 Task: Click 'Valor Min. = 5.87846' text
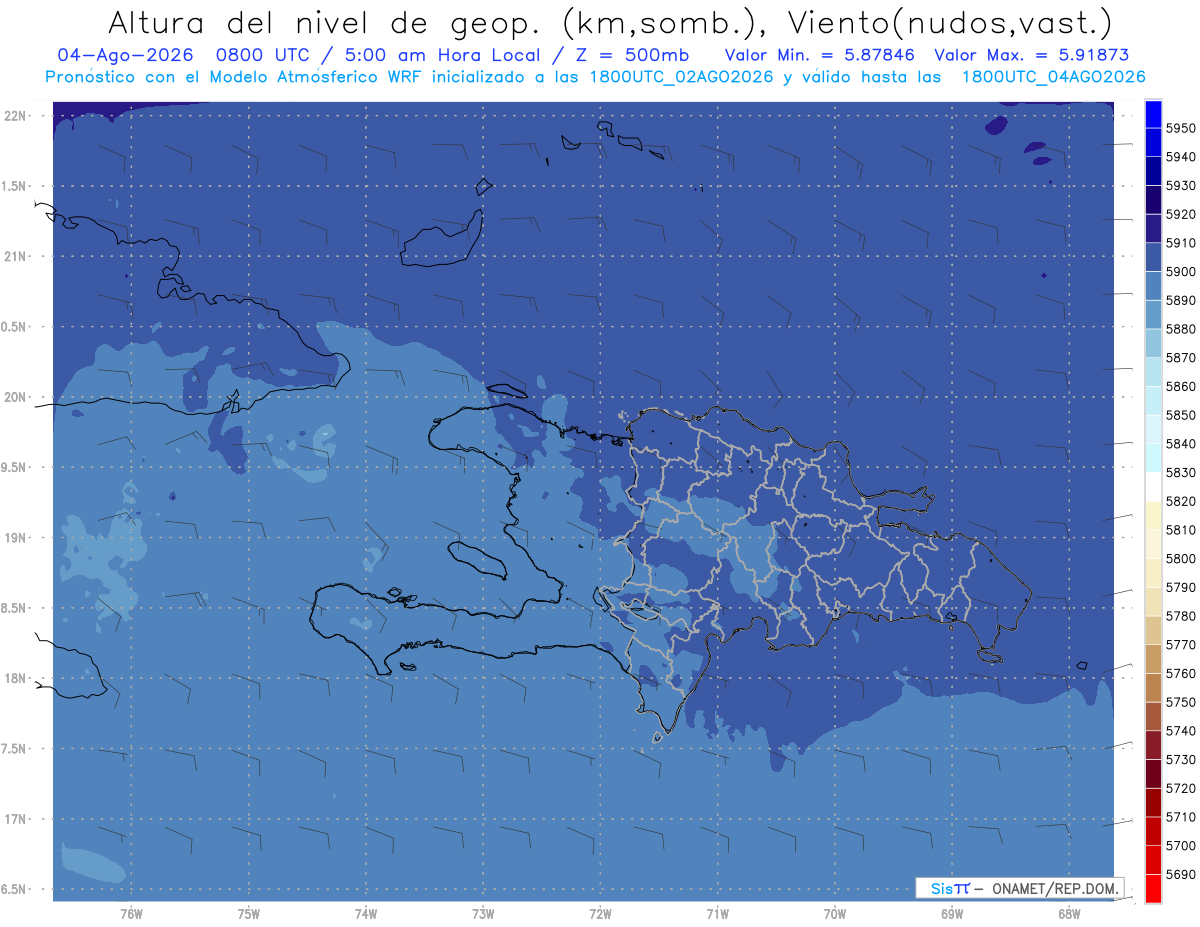(819, 55)
